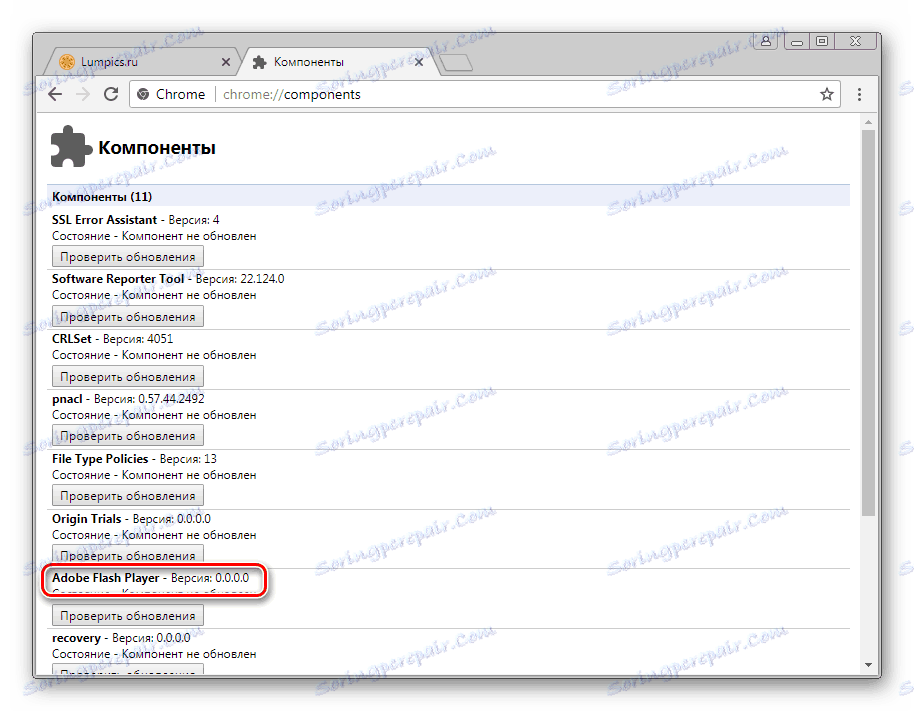Screen dimensions: 914x711
Task: Check updates for Origin Trials
Action: [128, 555]
